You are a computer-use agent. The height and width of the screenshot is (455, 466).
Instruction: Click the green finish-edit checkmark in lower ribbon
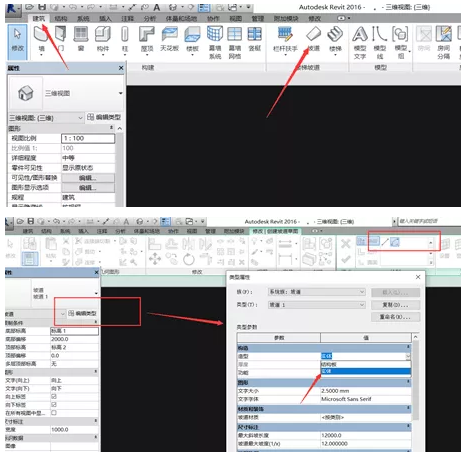346,259
